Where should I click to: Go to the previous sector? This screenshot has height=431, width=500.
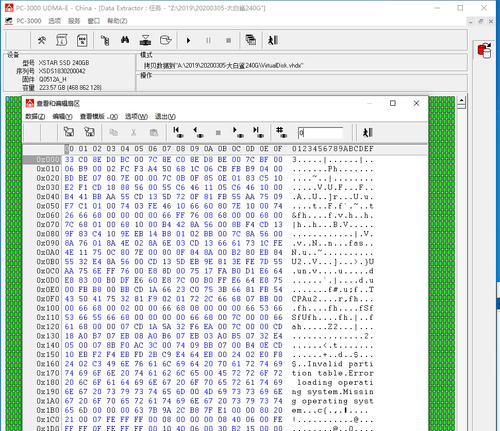(199, 132)
